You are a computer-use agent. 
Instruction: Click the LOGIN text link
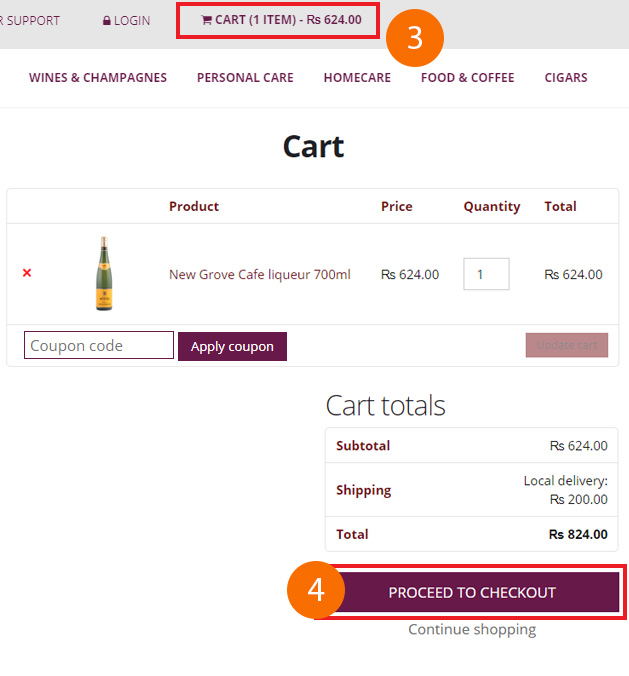132,21
